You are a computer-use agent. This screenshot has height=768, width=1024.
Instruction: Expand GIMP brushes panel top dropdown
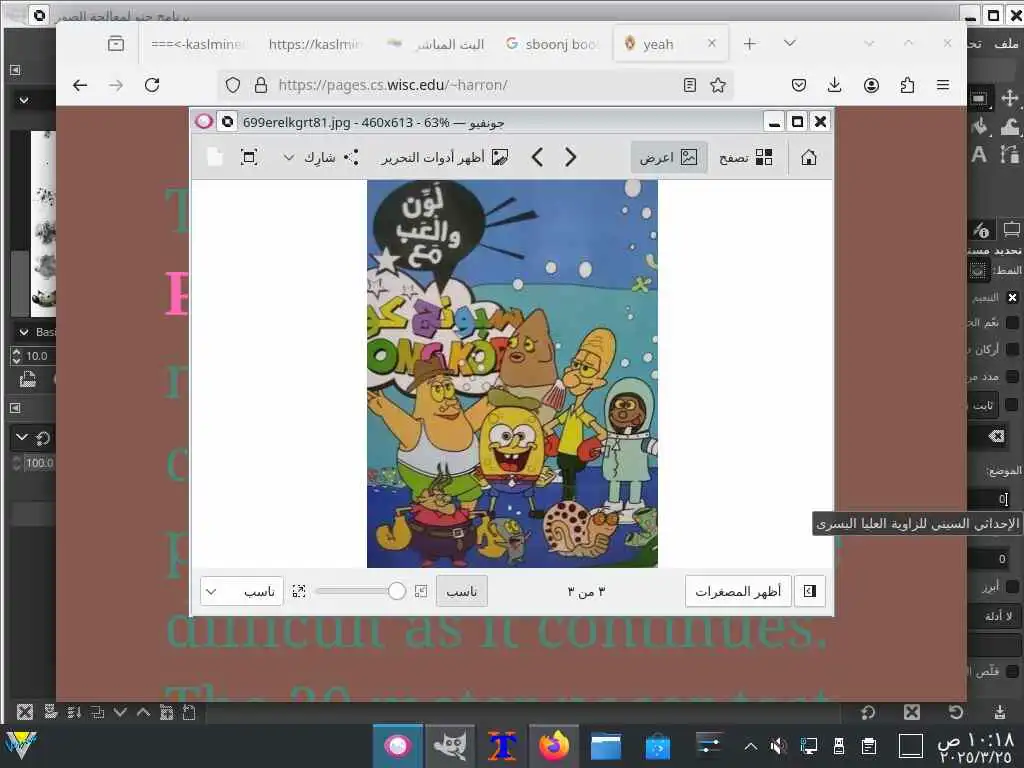tap(24, 100)
